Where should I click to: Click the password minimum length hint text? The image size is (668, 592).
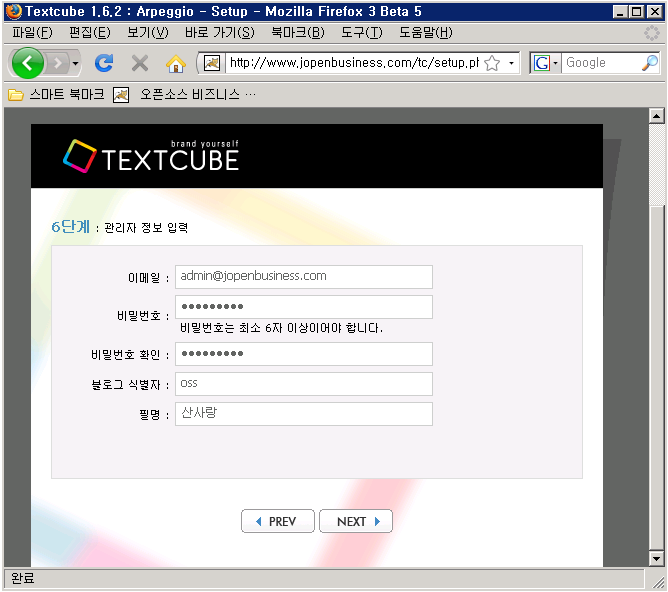tap(281, 328)
